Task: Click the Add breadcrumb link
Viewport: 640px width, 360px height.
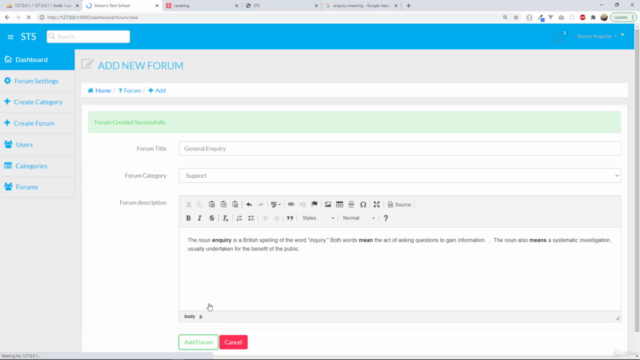Action: 157,91
